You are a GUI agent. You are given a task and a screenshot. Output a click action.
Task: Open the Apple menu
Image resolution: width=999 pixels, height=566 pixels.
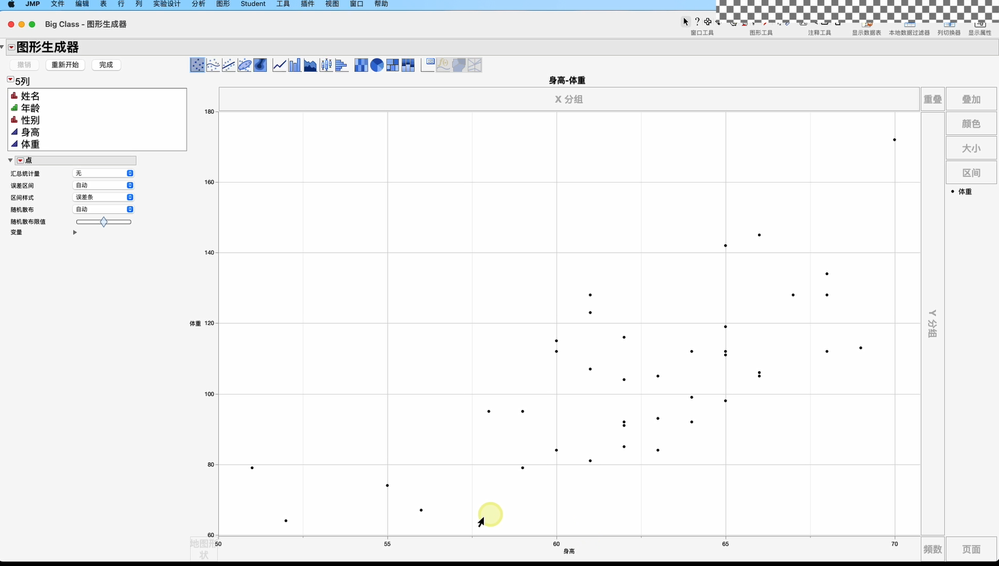pos(11,4)
